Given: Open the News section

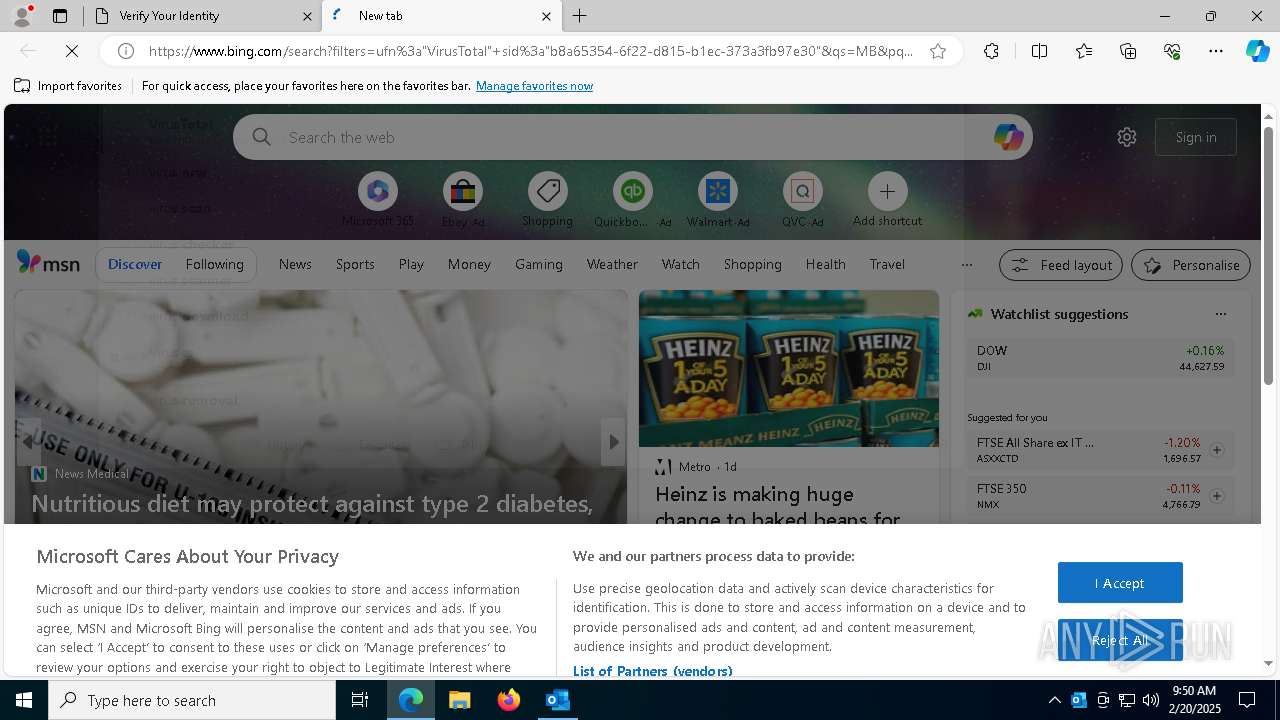Looking at the screenshot, I should click(295, 264).
